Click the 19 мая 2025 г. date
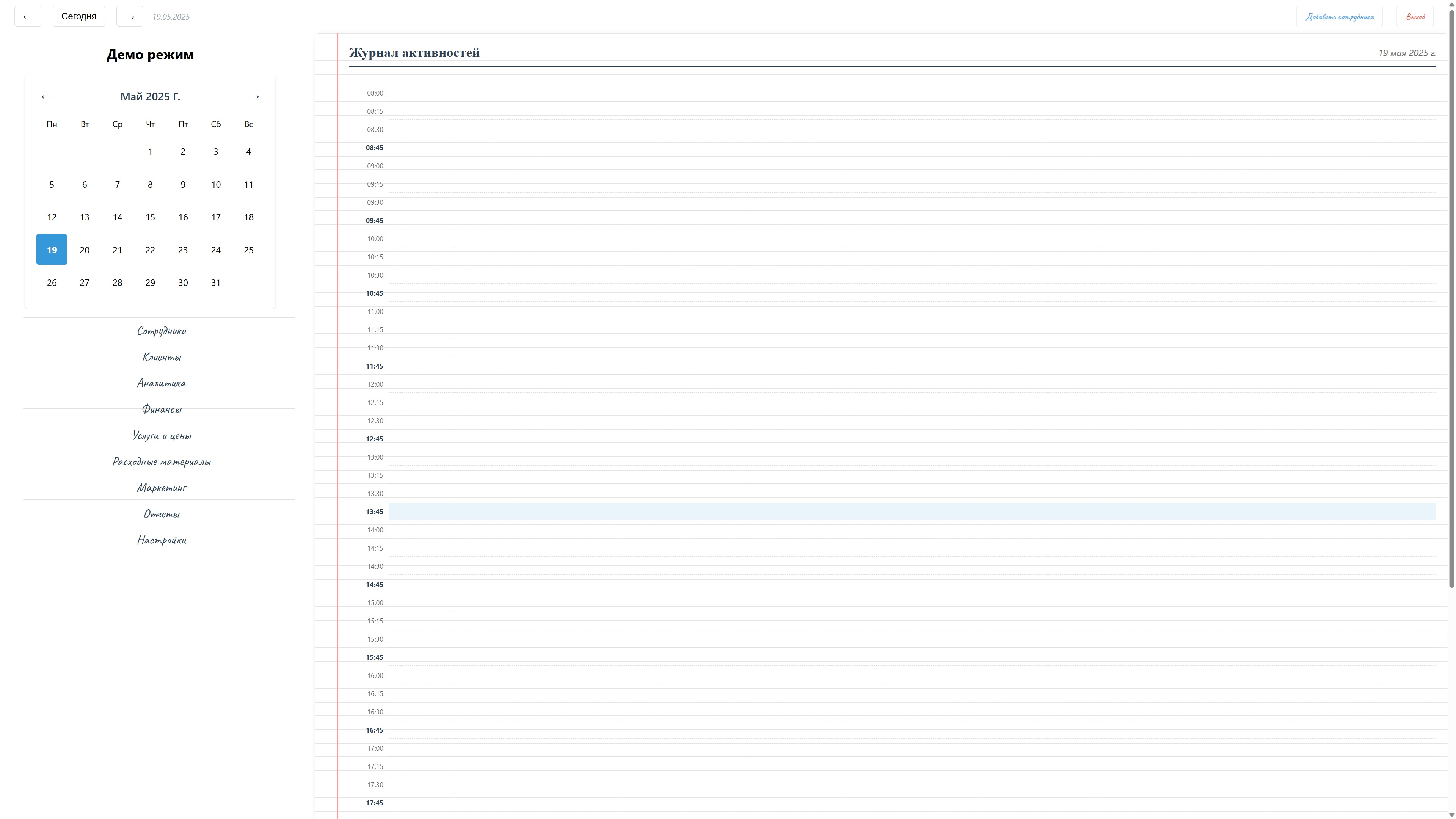The width and height of the screenshot is (1456, 819). pyautogui.click(x=1406, y=53)
